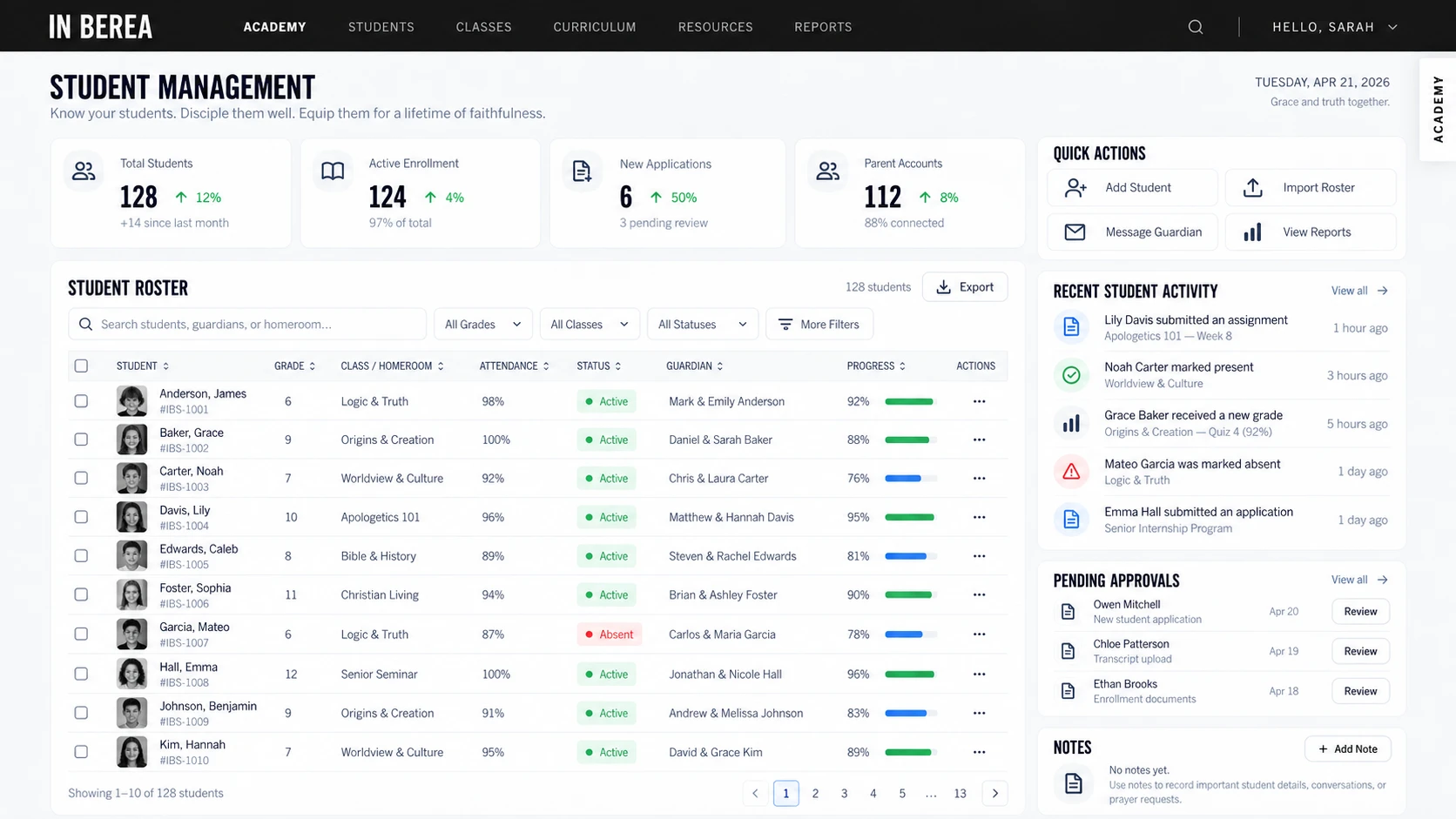Click the absent warning triangle for Mateo Garcia
Image resolution: width=1456 pixels, height=819 pixels.
(x=1071, y=472)
